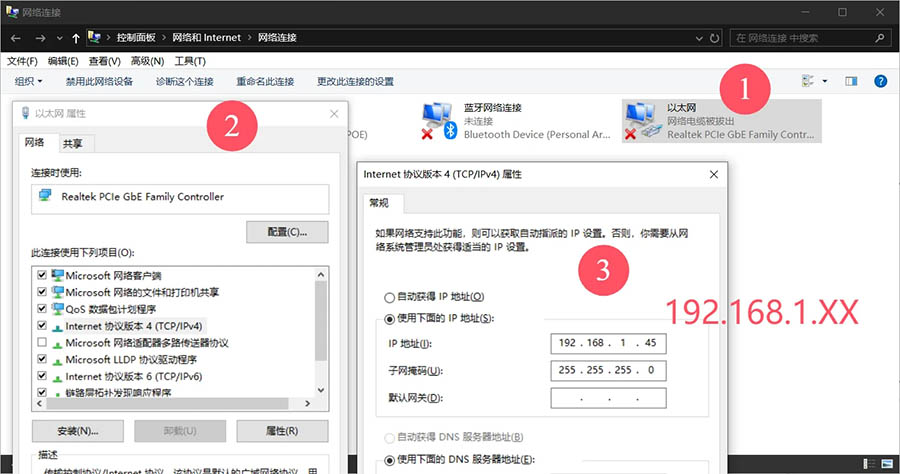Close the 以太网 属性 dialog

pos(334,114)
